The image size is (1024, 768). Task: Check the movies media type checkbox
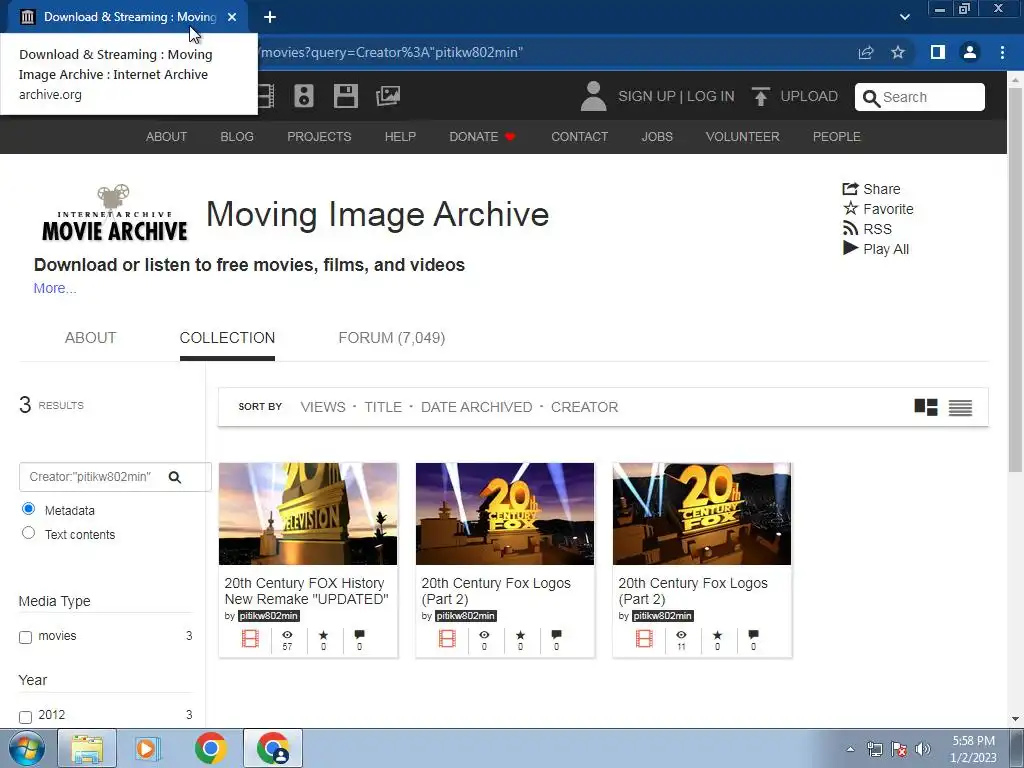(25, 637)
